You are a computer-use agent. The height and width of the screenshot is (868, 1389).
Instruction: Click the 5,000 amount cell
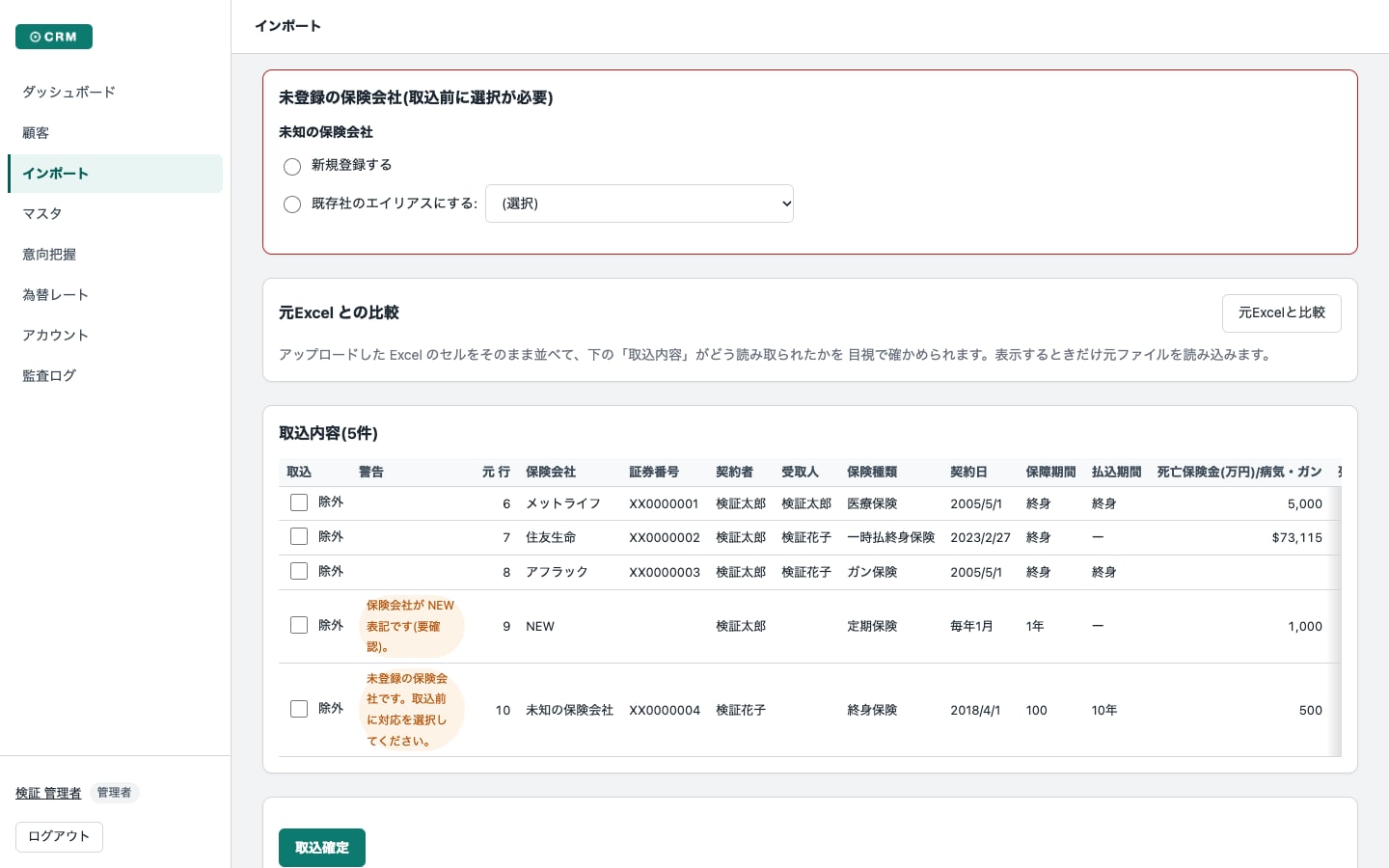(1305, 503)
